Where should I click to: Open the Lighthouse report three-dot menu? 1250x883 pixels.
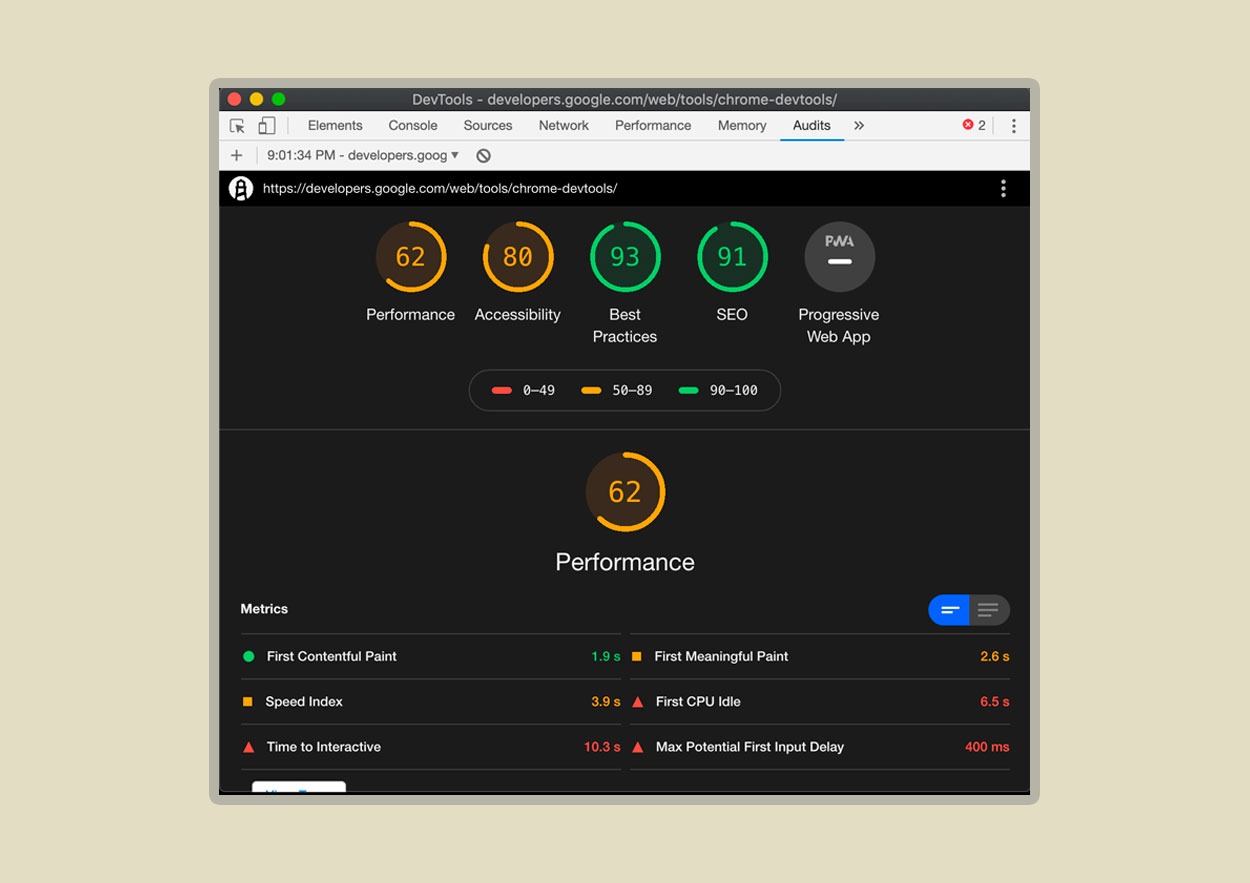tap(1003, 188)
